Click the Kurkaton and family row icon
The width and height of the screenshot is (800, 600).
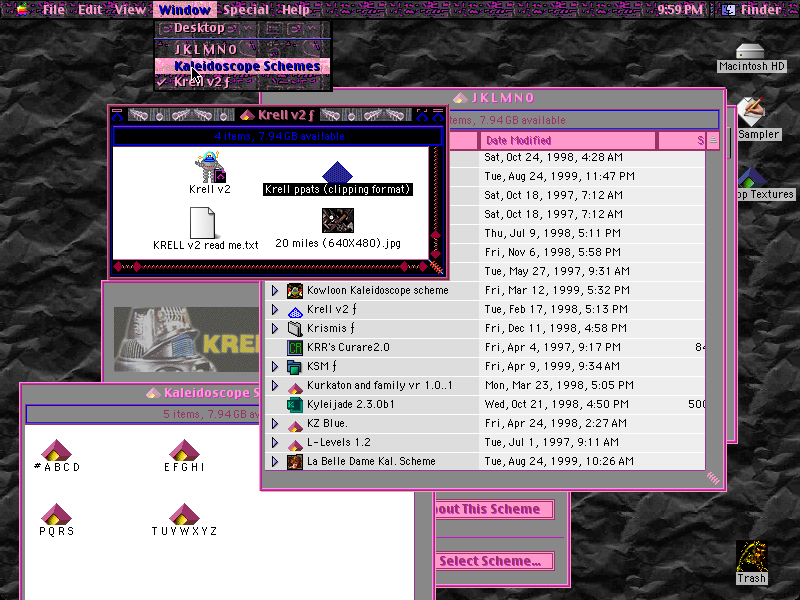click(x=295, y=386)
